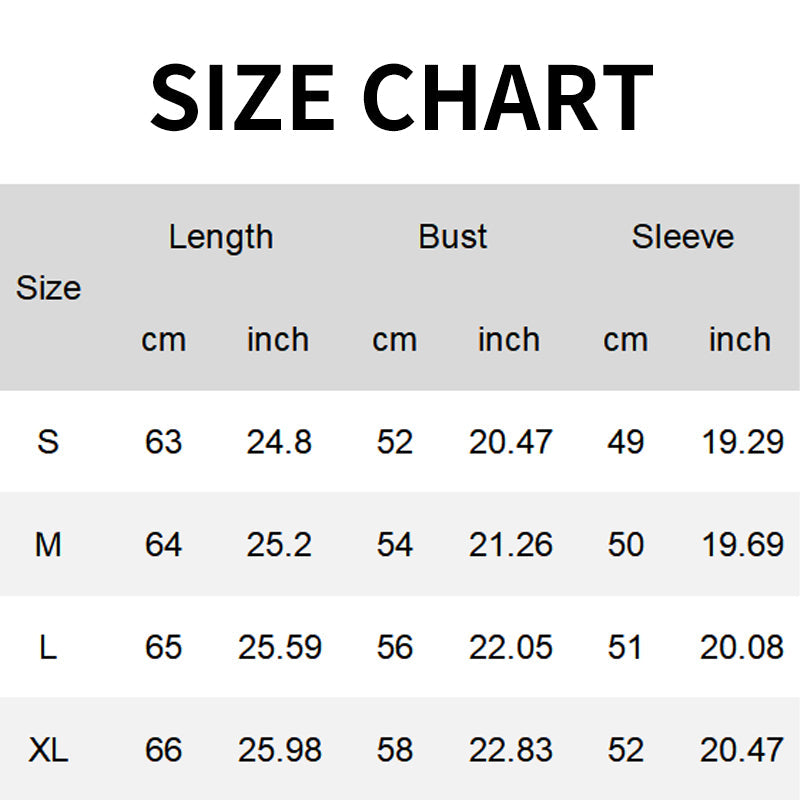Select the XL size row label

click(48, 749)
